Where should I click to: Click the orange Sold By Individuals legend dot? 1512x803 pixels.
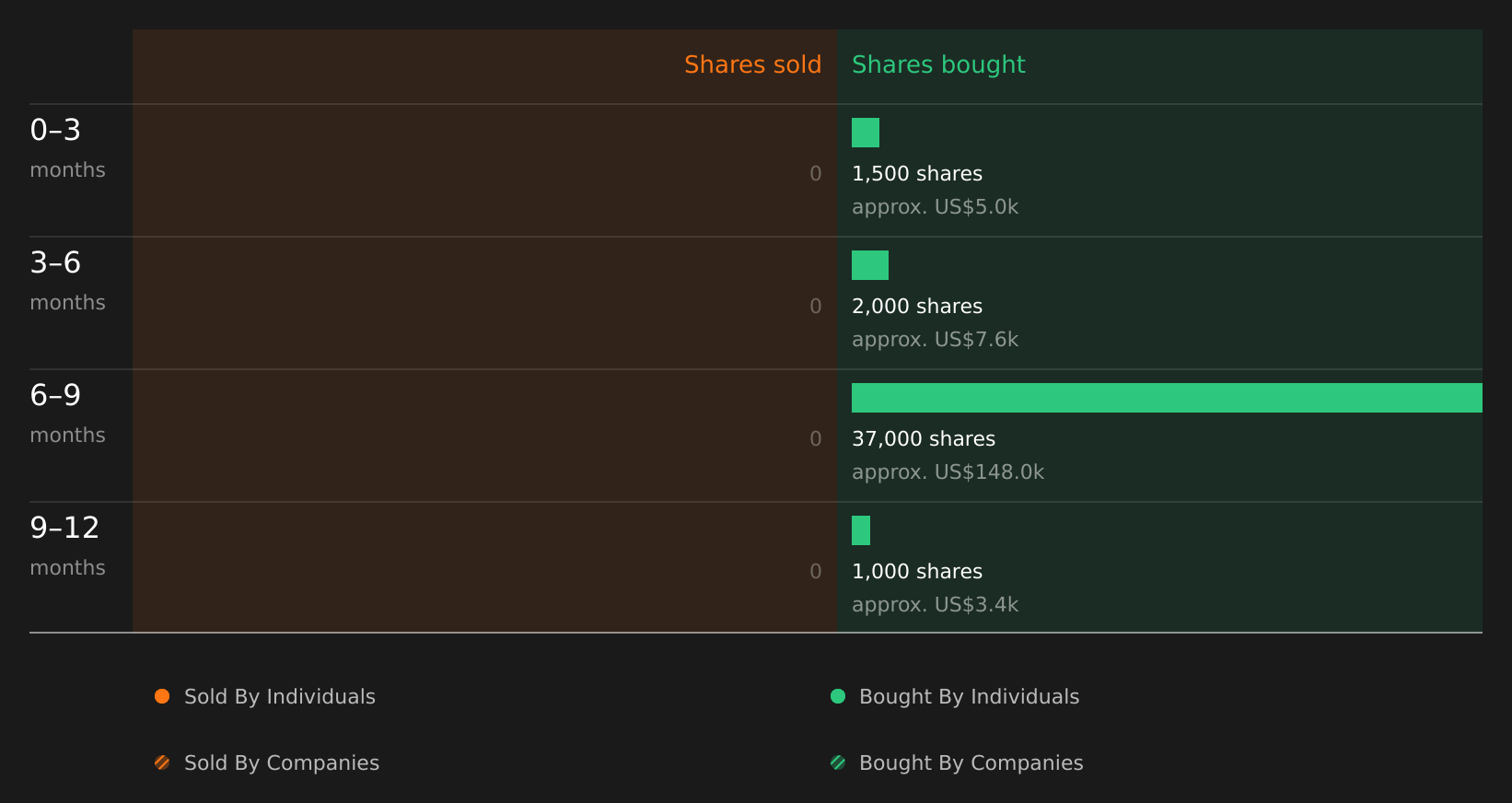pos(162,696)
